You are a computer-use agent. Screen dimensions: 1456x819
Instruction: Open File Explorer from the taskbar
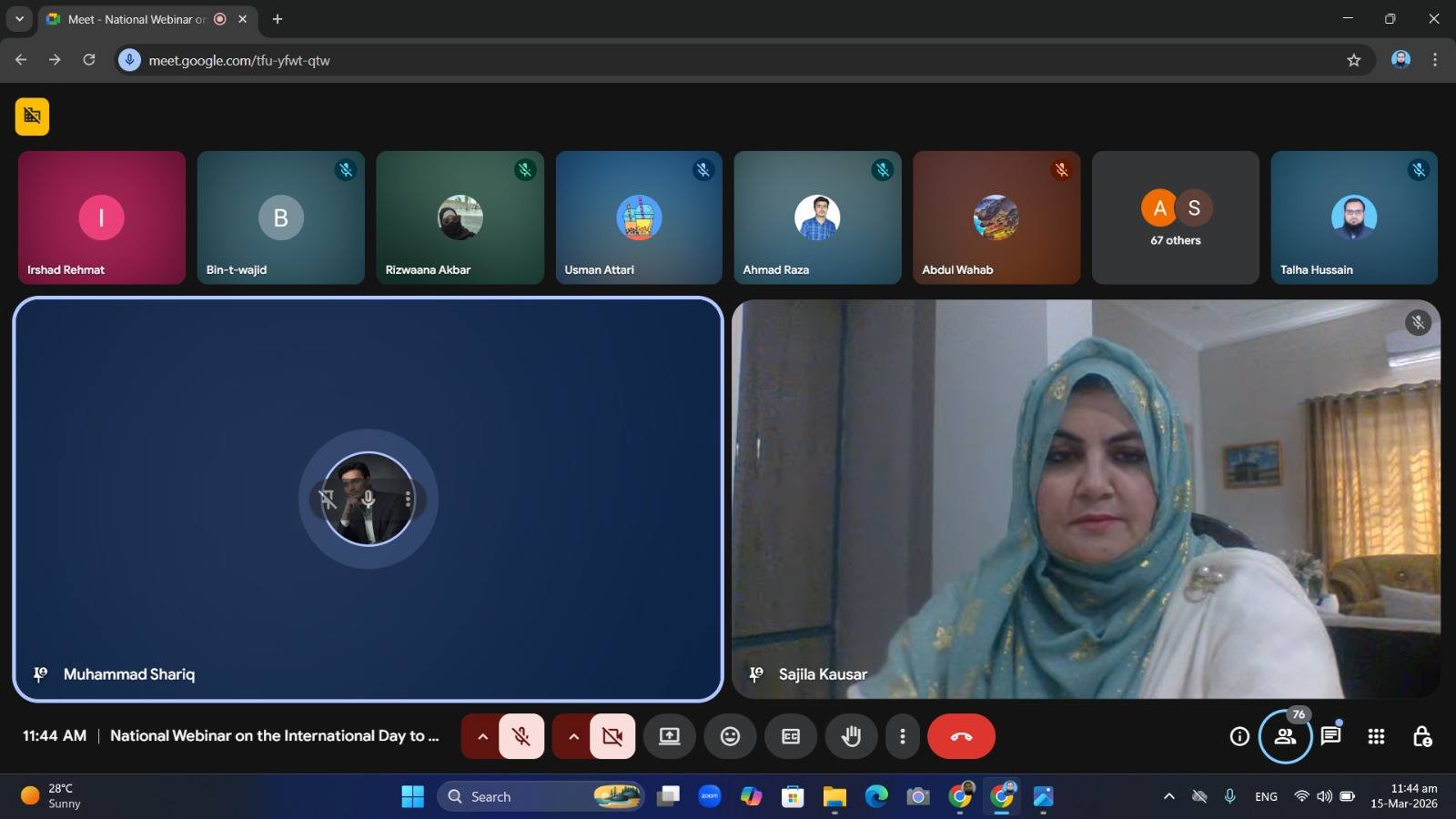coord(834,797)
